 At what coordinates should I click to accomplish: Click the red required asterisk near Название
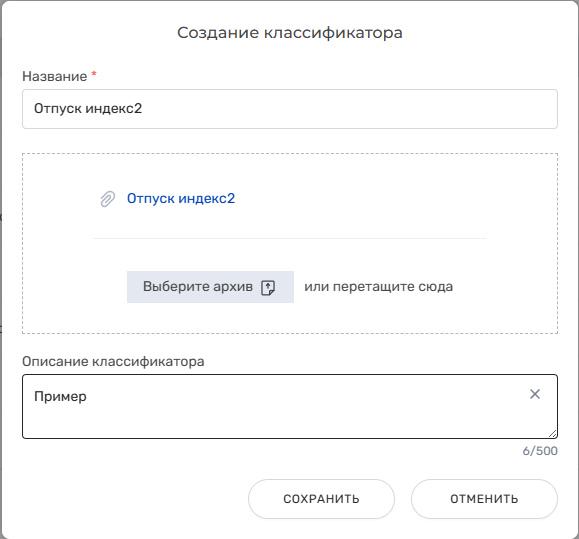(94, 73)
